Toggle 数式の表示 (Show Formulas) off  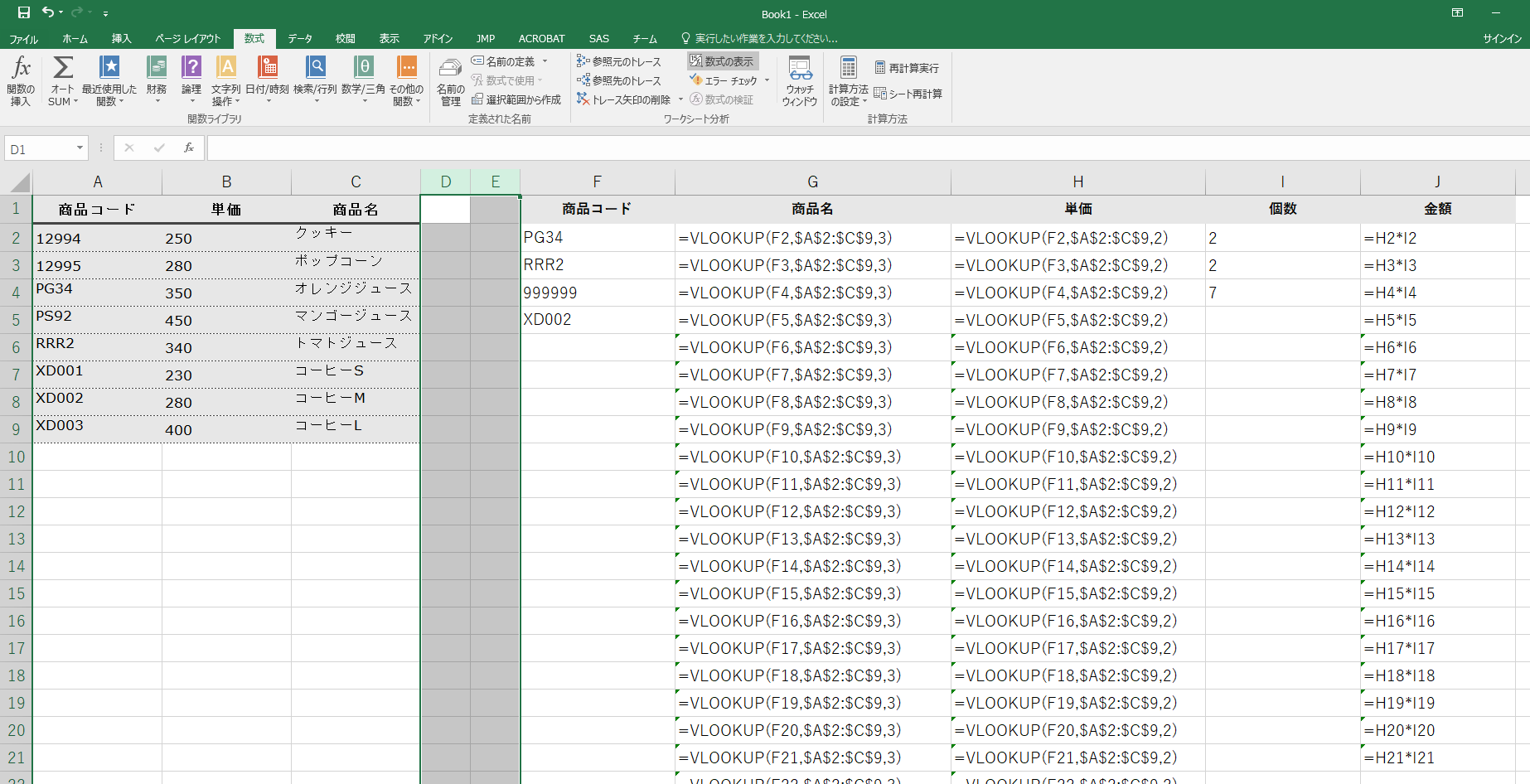pyautogui.click(x=722, y=61)
